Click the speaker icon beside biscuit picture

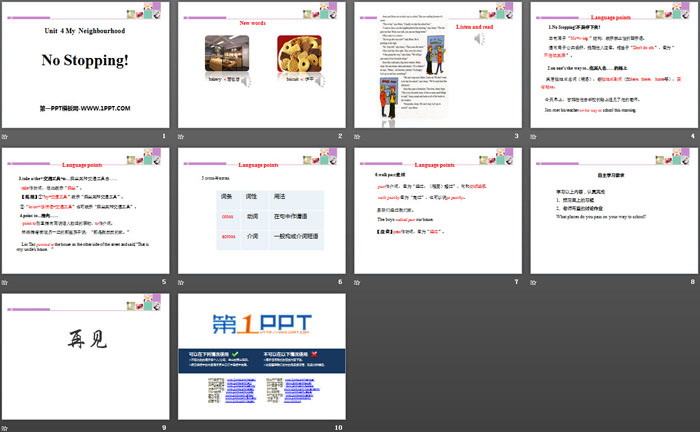pyautogui.click(x=320, y=81)
